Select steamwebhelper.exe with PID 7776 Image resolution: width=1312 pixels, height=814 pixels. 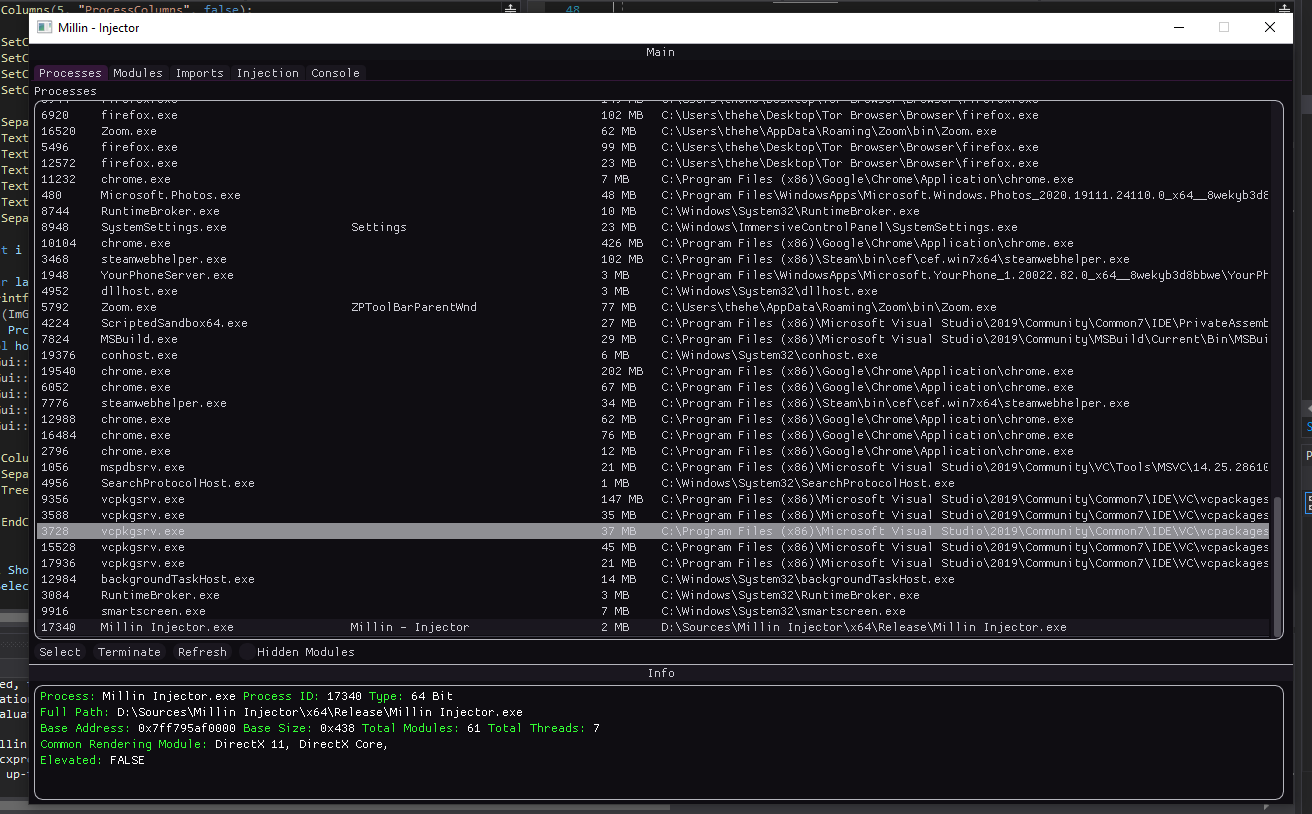[x=654, y=403]
